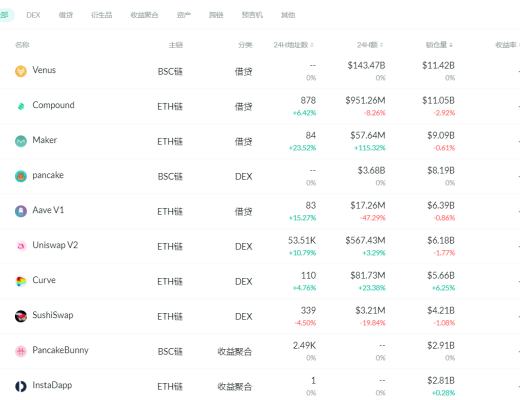Screen dimensions: 520x400
Task: Open the InstaDapp project link
Action: click(x=52, y=385)
